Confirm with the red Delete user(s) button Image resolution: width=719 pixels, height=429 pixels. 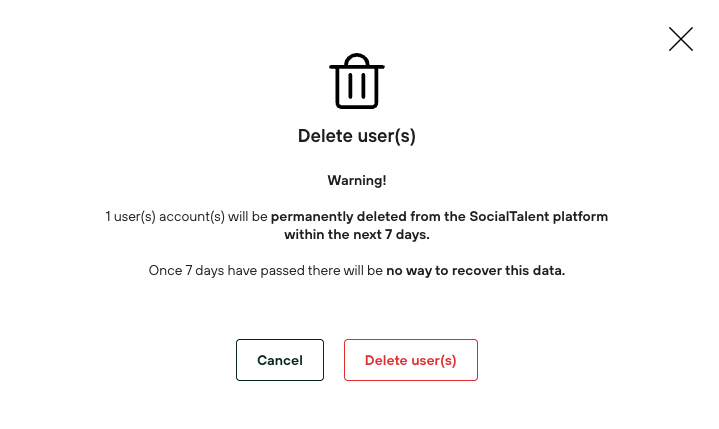tap(410, 360)
